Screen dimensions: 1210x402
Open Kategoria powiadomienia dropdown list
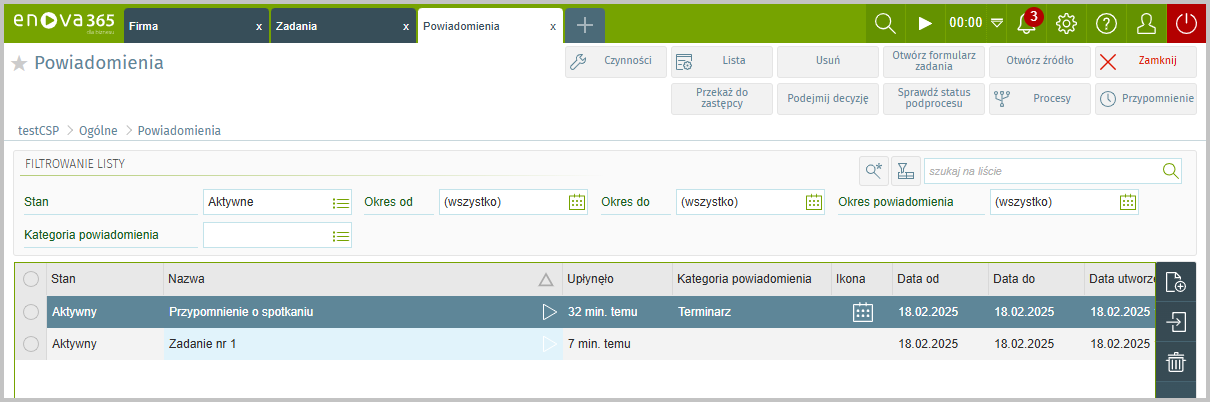341,236
